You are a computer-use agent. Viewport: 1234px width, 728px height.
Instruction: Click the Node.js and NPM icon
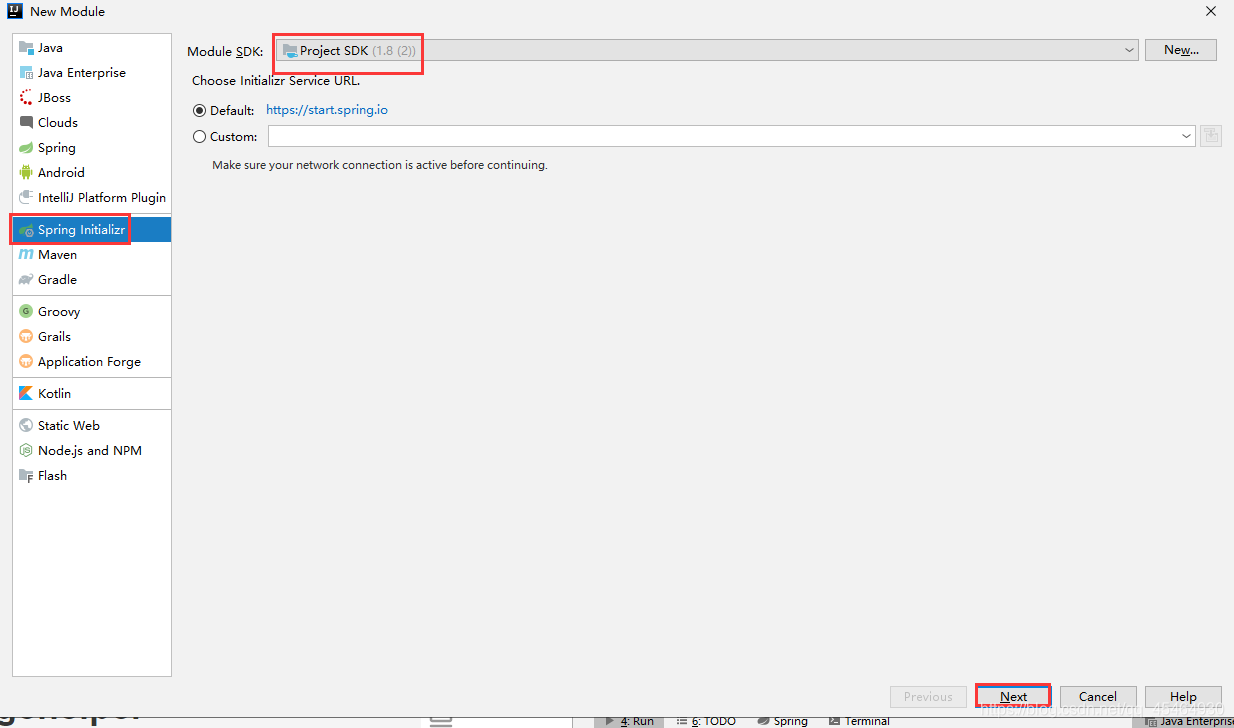(x=26, y=451)
